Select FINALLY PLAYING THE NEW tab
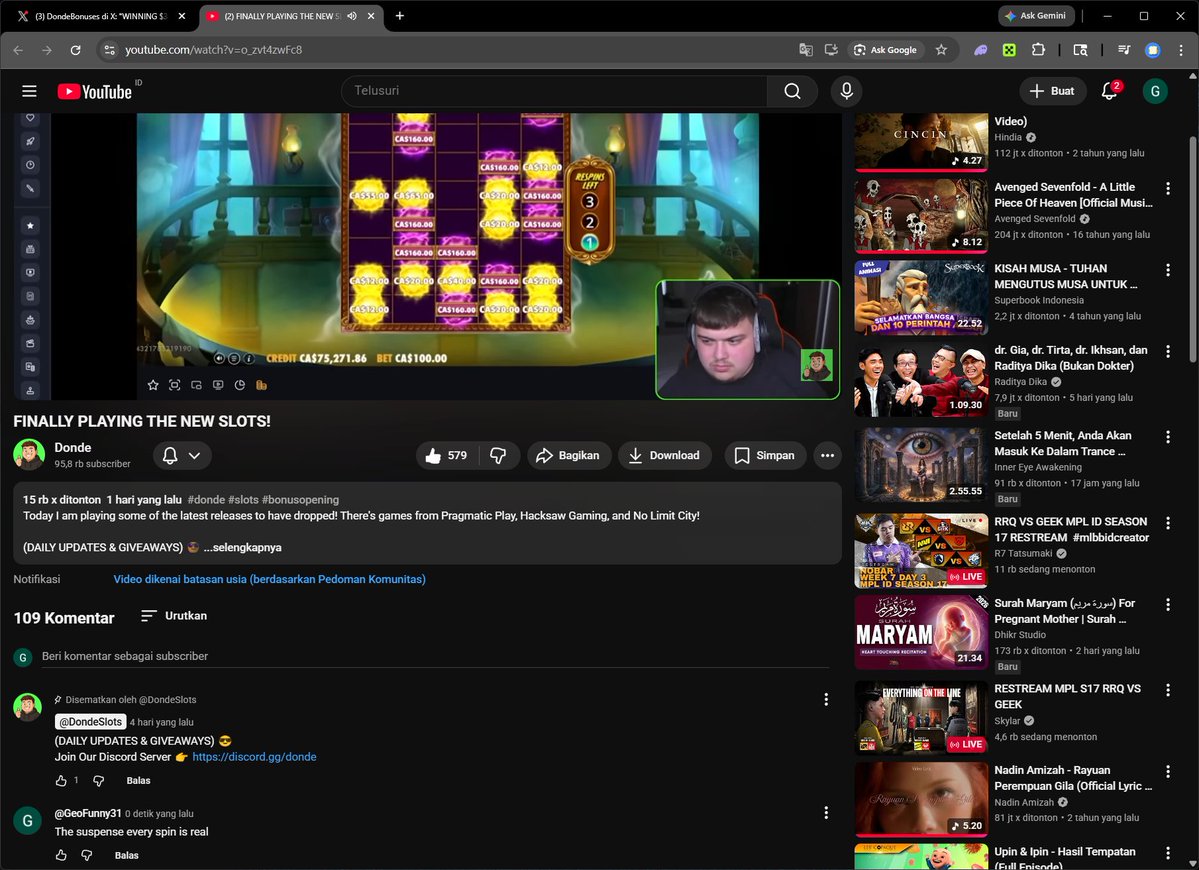The height and width of the screenshot is (870, 1199). (283, 16)
